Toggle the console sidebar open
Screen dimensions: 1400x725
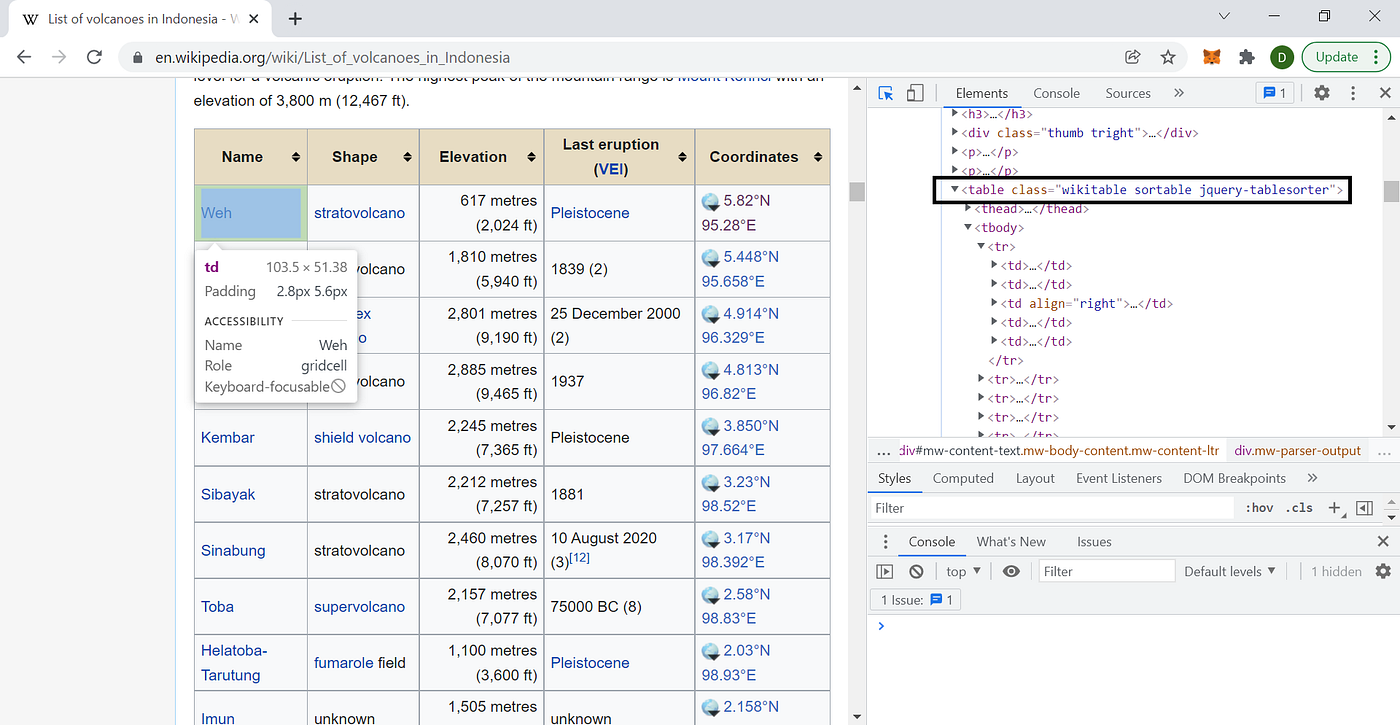(x=884, y=570)
